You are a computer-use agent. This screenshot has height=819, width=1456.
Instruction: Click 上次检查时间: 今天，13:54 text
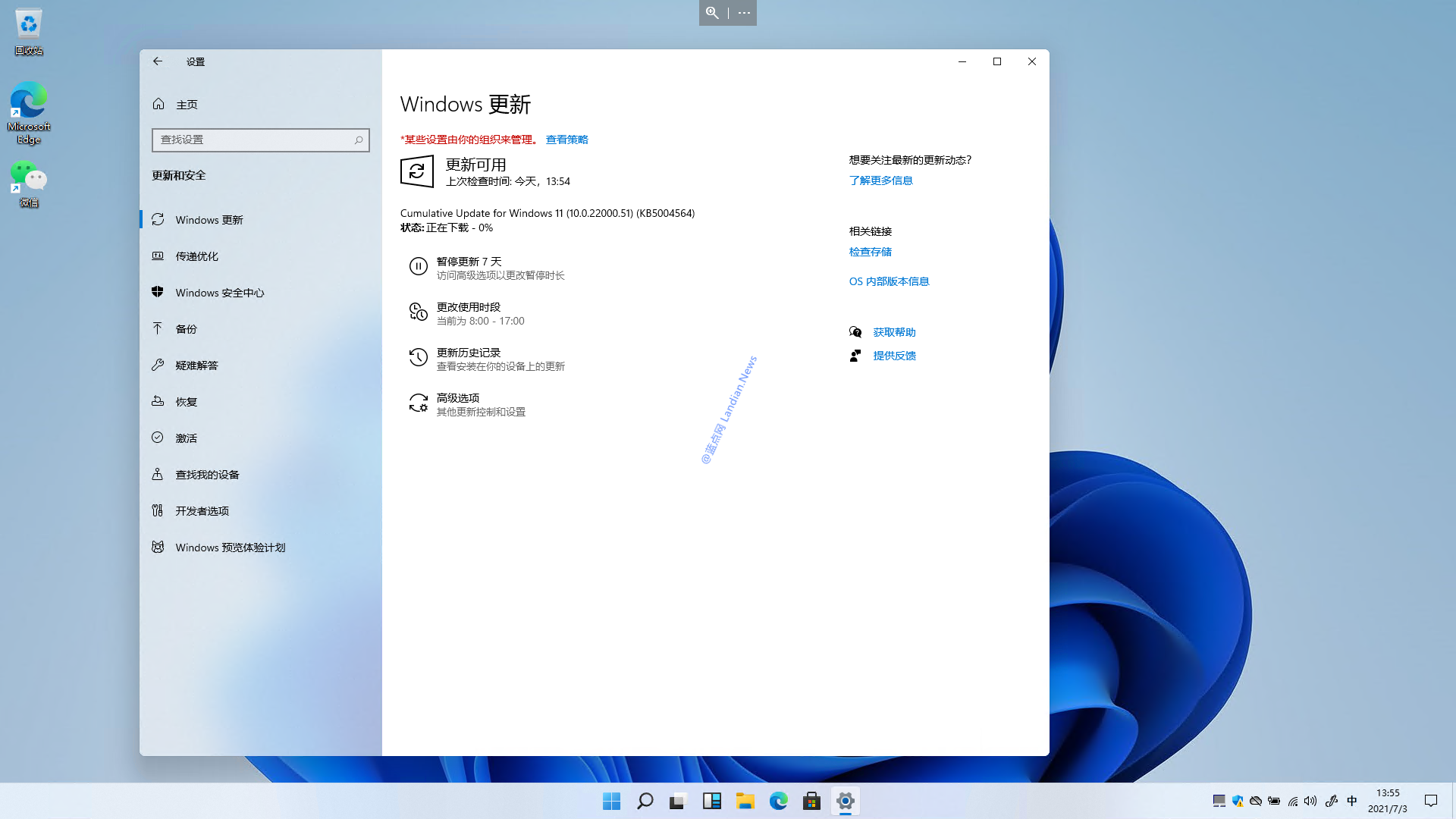tap(508, 181)
